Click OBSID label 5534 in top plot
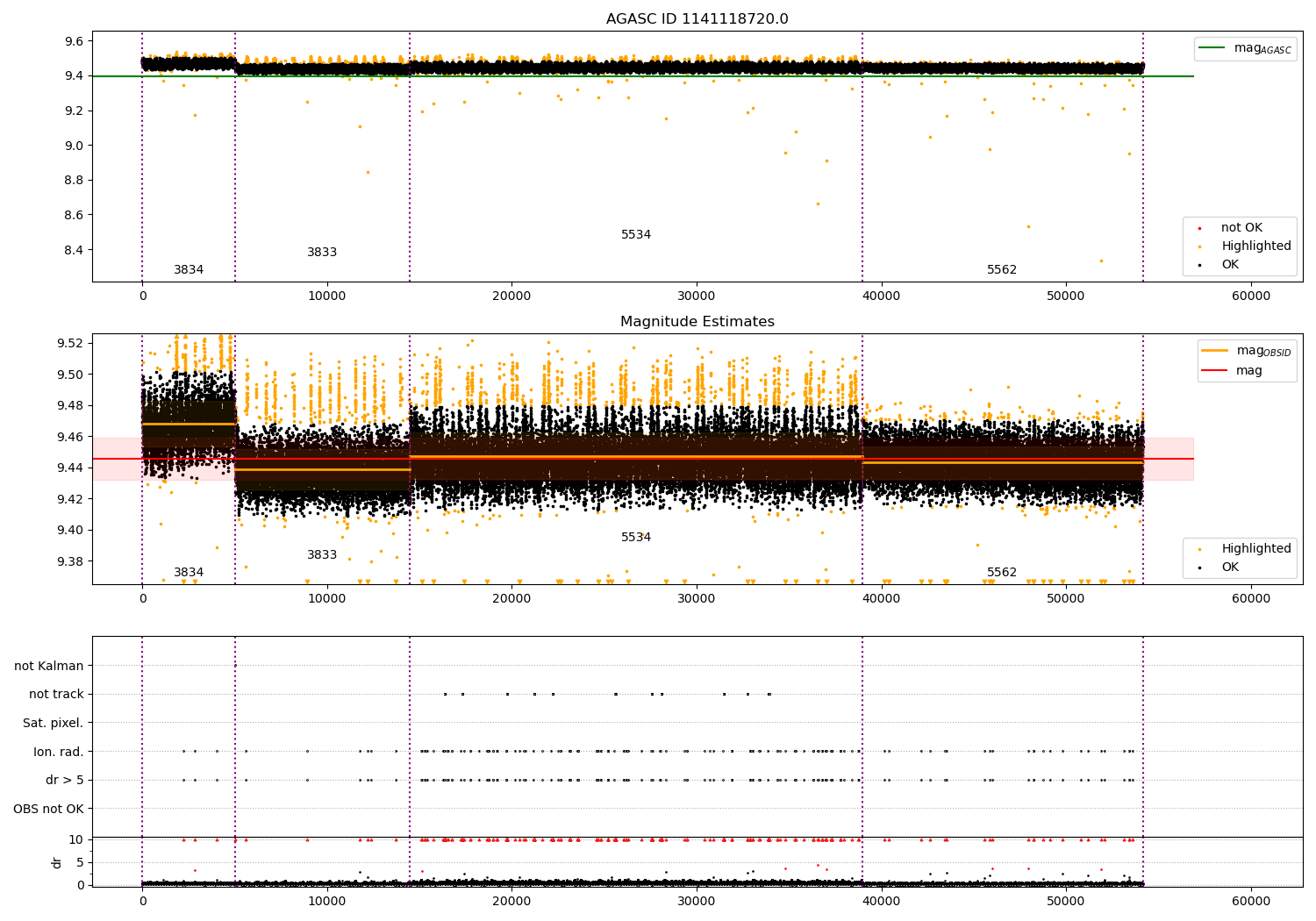Image resolution: width=1316 pixels, height=921 pixels. [636, 235]
